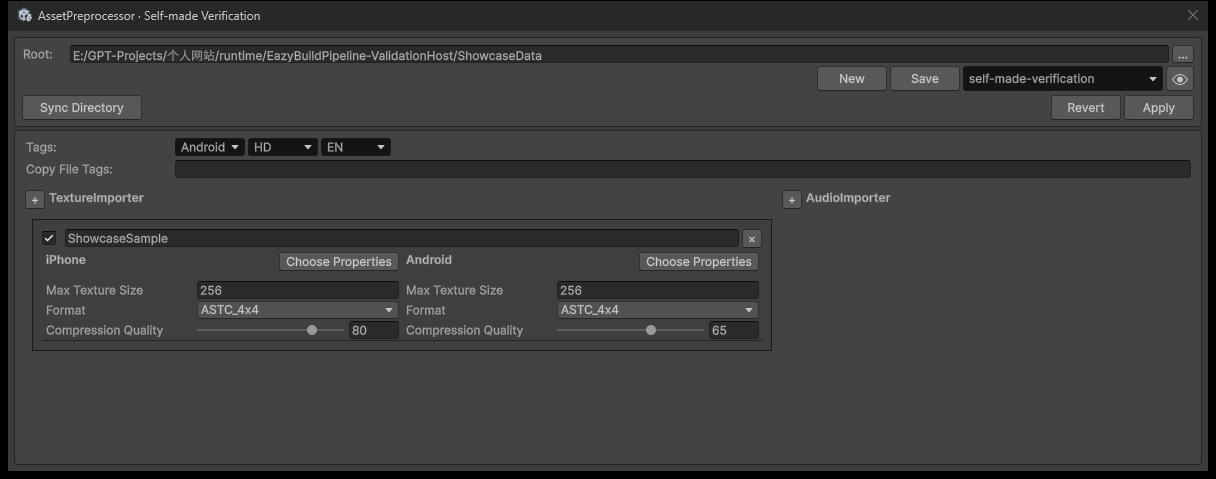This screenshot has width=1216, height=479.
Task: Remove the ShowcaseSample entry
Action: click(752, 239)
